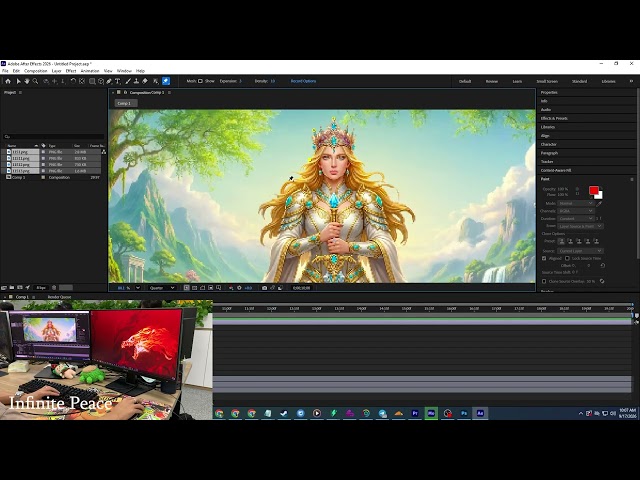Open the Erase Layer Source dropdown
640x480 pixels.
point(580,226)
